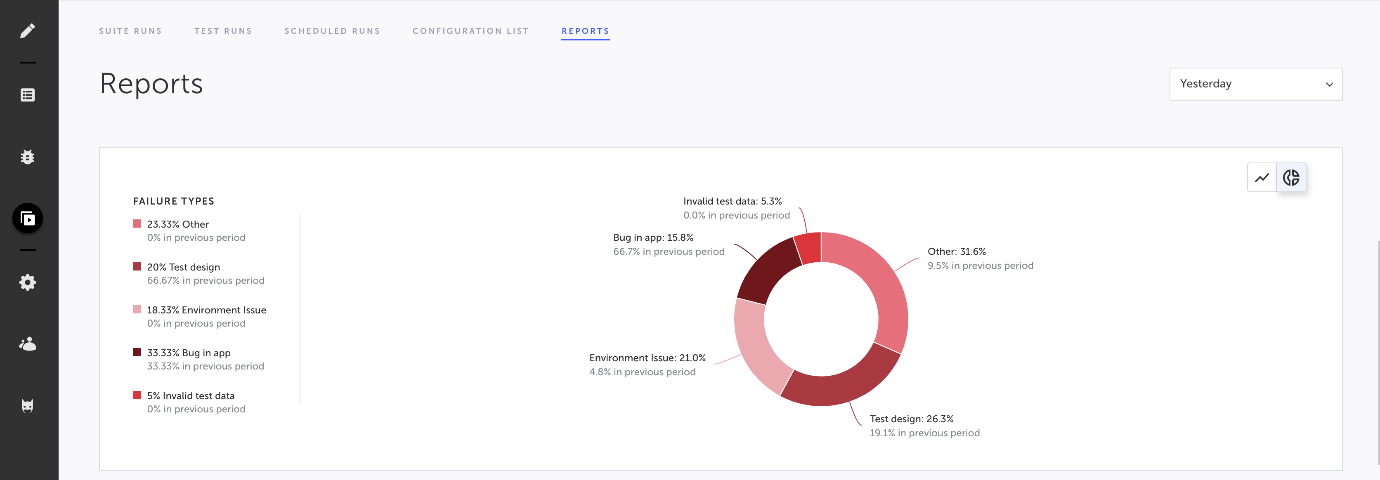Click the cat mask icon in sidebar
Screen dimensions: 1380x480
[x=28, y=405]
